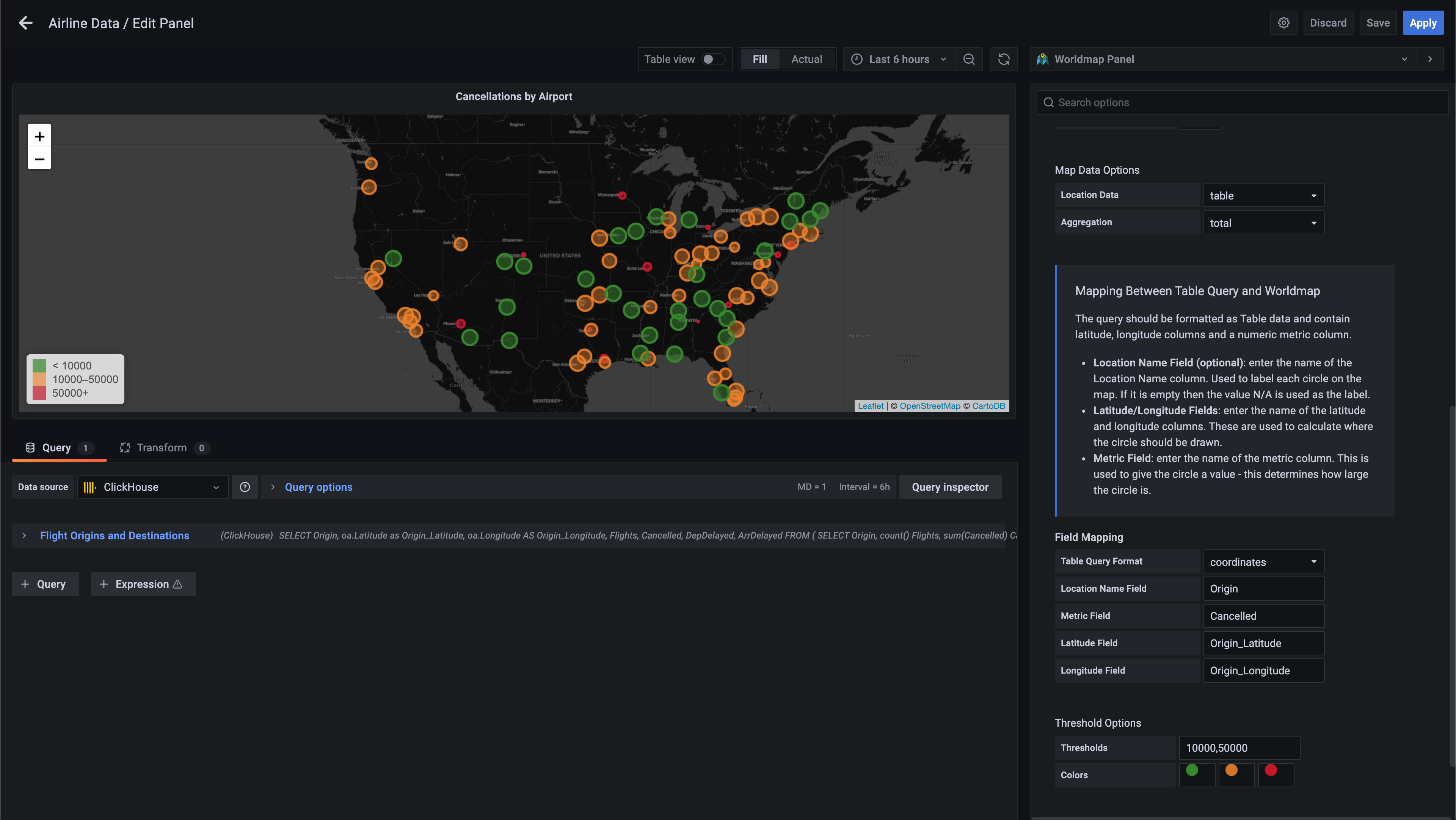Click the Apply button
This screenshot has height=820, width=1456.
click(1423, 23)
